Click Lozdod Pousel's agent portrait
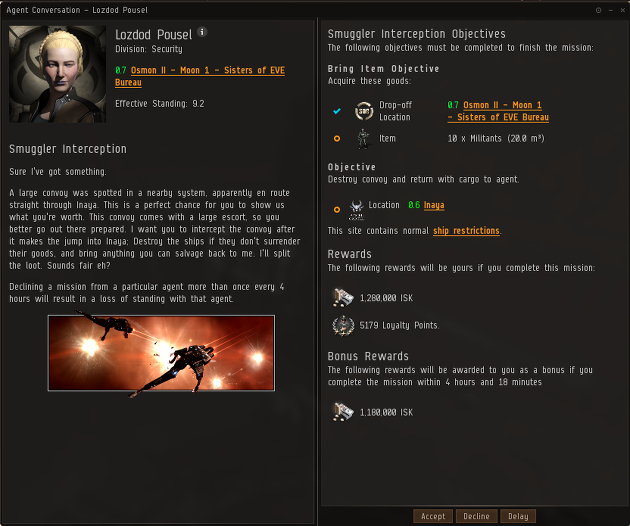Image resolution: width=630 pixels, height=526 pixels. tap(57, 74)
